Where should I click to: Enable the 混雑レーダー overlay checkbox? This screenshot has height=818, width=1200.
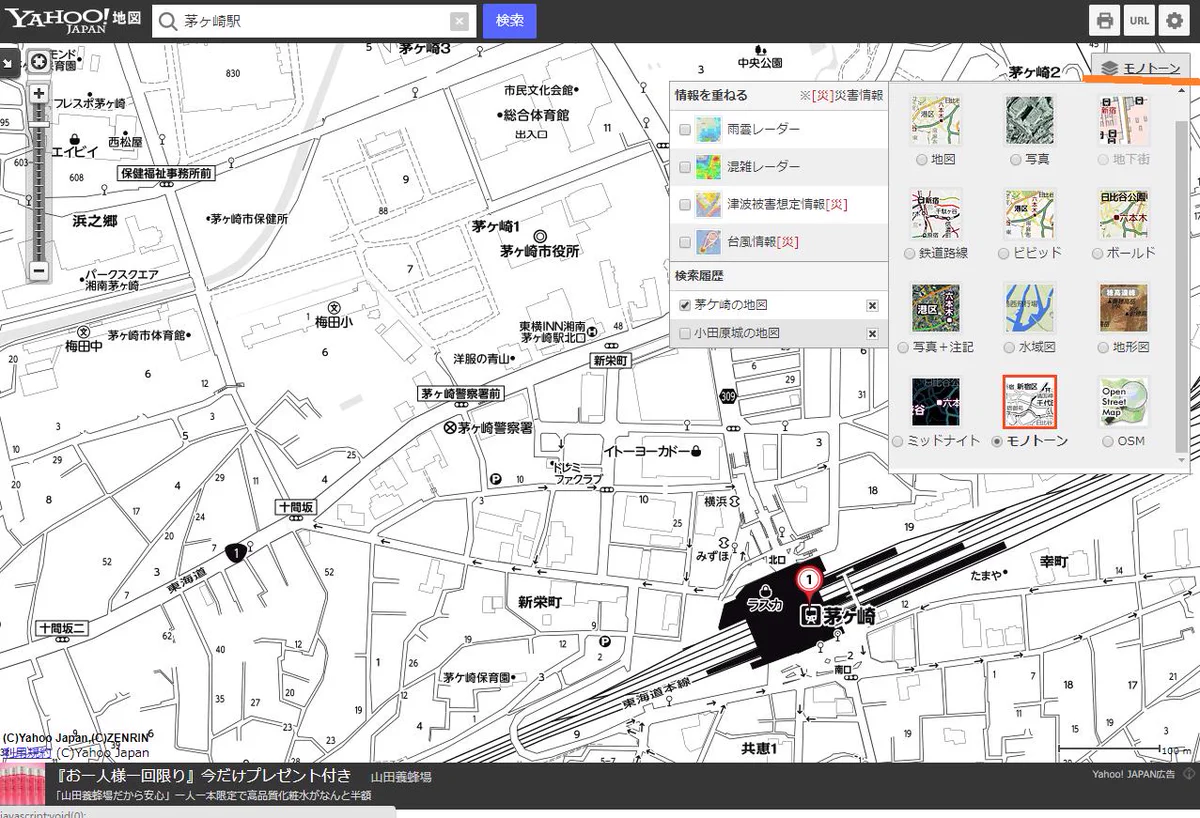[685, 167]
